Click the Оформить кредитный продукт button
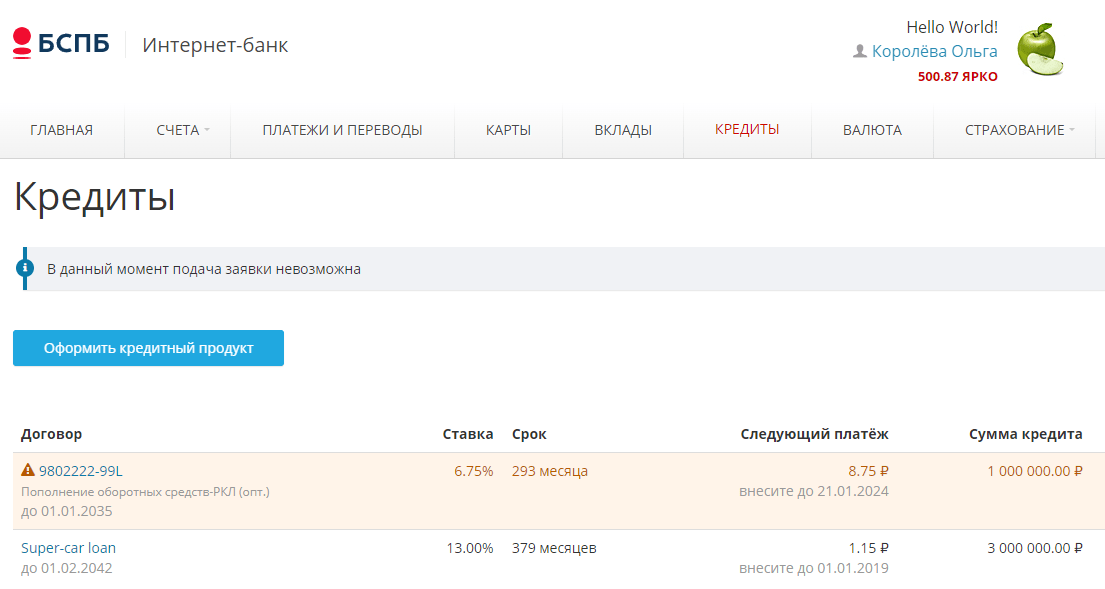This screenshot has height=589, width=1105. pyautogui.click(x=148, y=348)
